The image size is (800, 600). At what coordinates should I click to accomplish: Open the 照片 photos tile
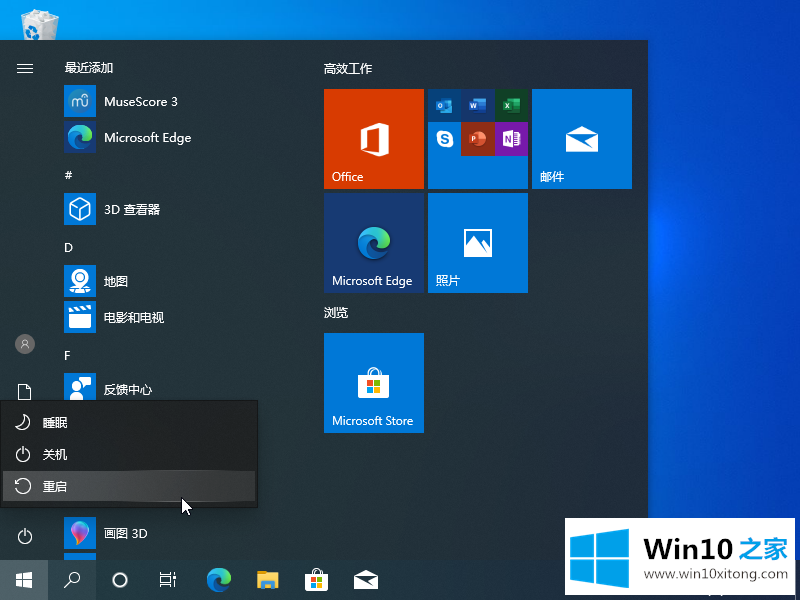point(478,243)
